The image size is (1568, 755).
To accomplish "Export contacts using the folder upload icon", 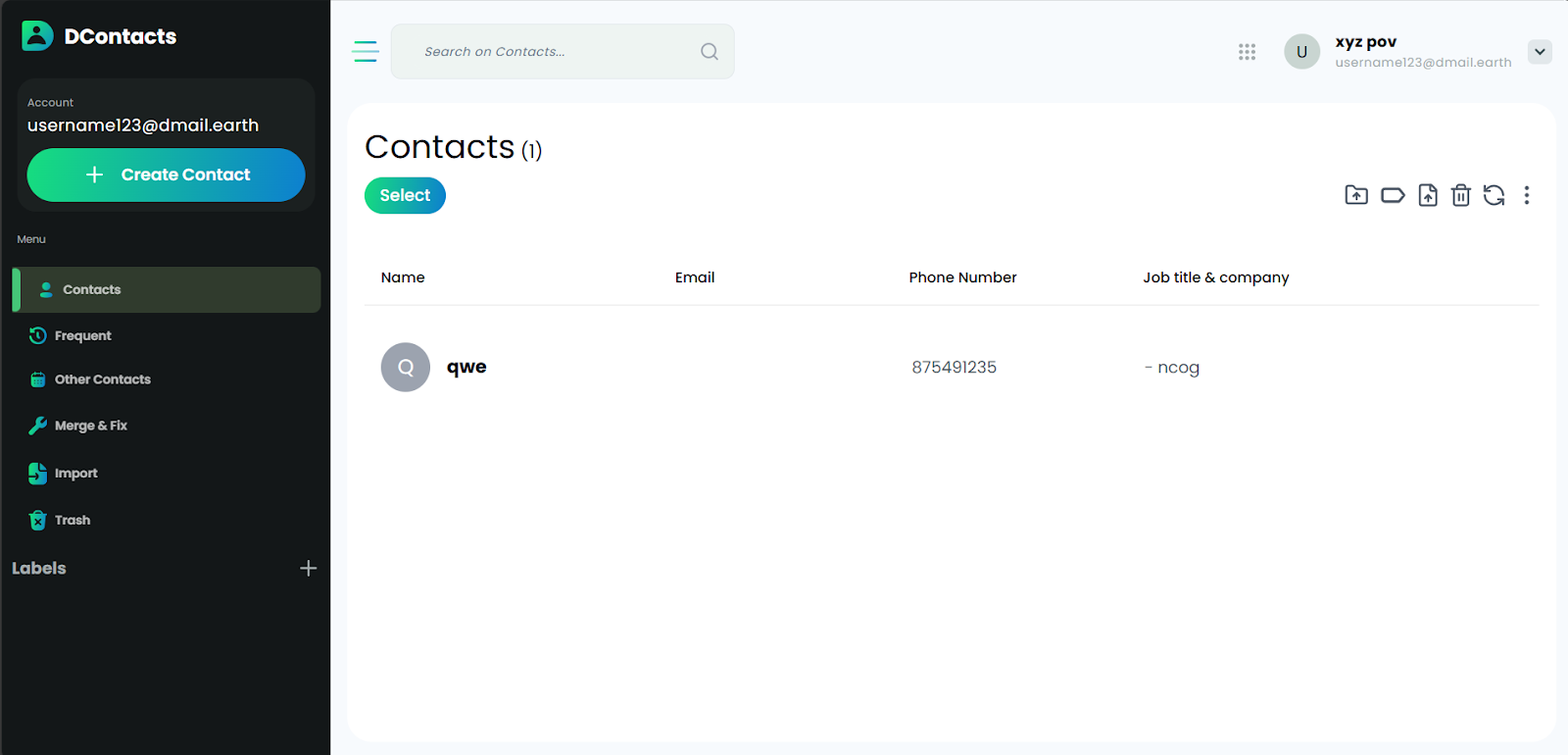I will pos(1355,195).
